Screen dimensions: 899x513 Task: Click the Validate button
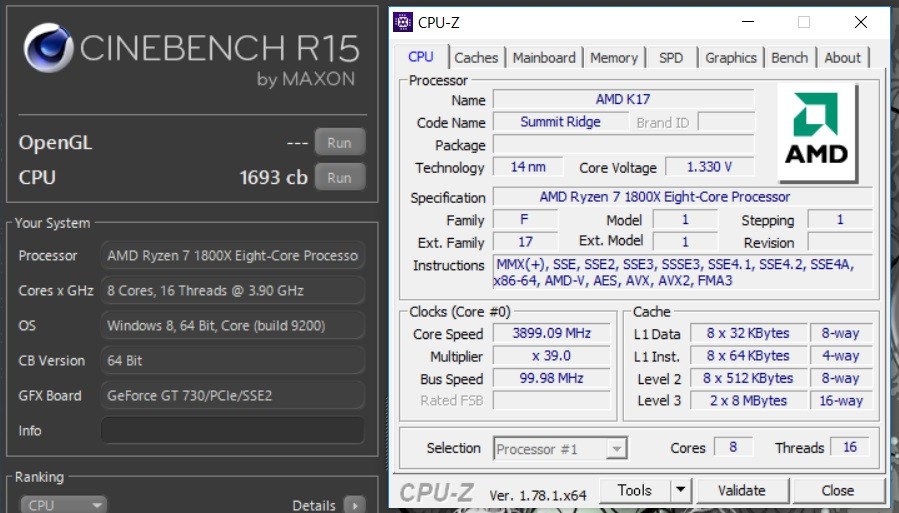[741, 491]
